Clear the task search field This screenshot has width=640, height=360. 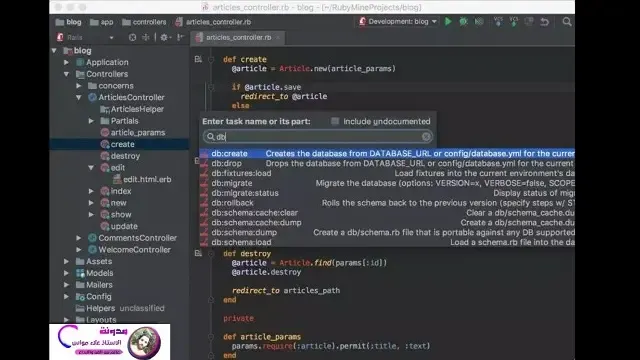point(426,137)
